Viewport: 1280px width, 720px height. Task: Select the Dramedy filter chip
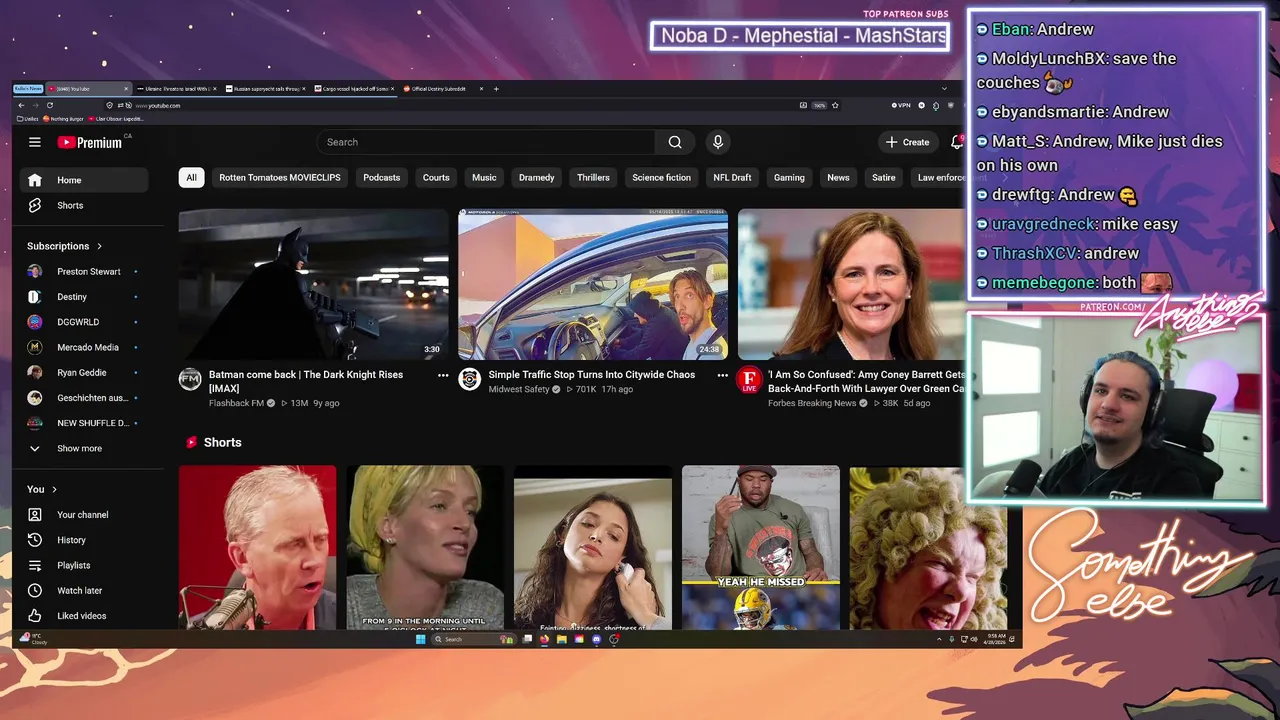(536, 177)
